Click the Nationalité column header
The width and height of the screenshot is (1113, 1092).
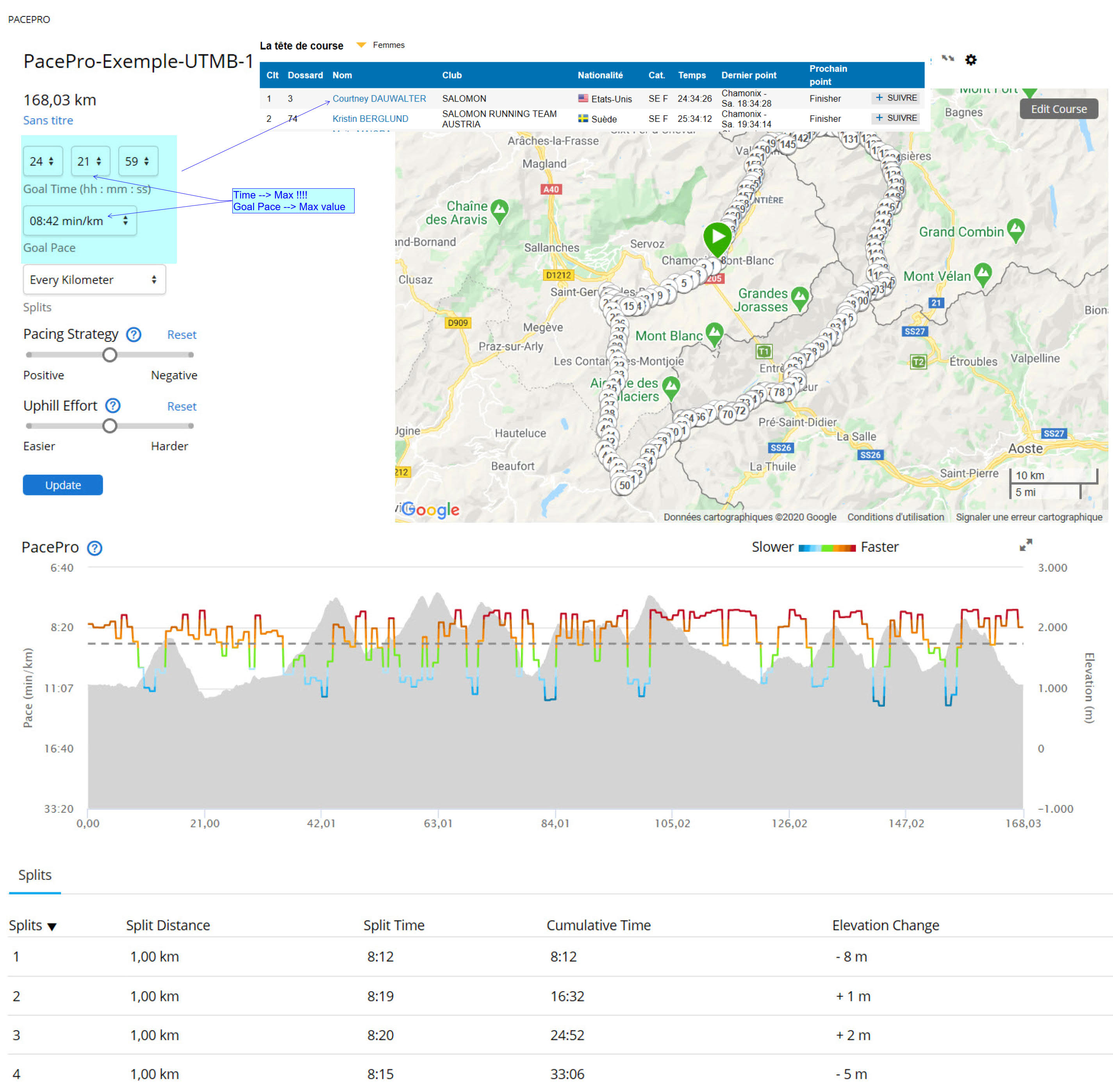click(600, 75)
